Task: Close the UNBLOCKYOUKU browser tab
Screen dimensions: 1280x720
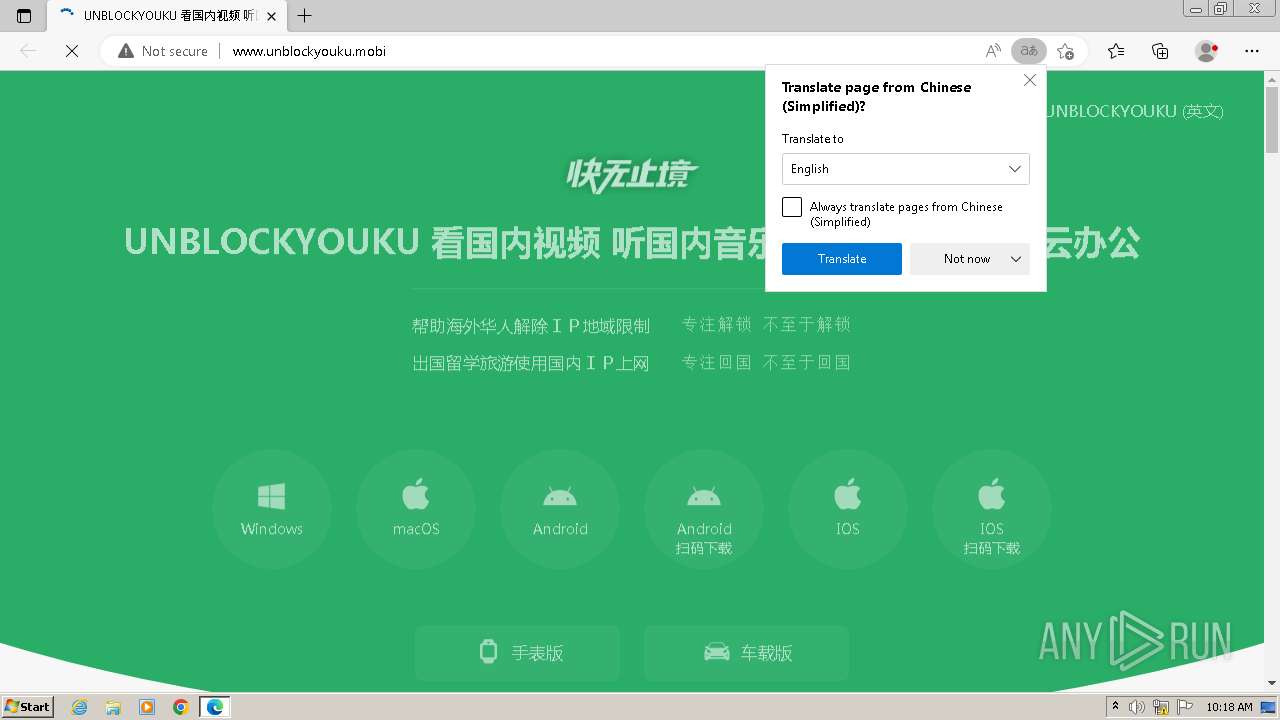Action: 272,16
